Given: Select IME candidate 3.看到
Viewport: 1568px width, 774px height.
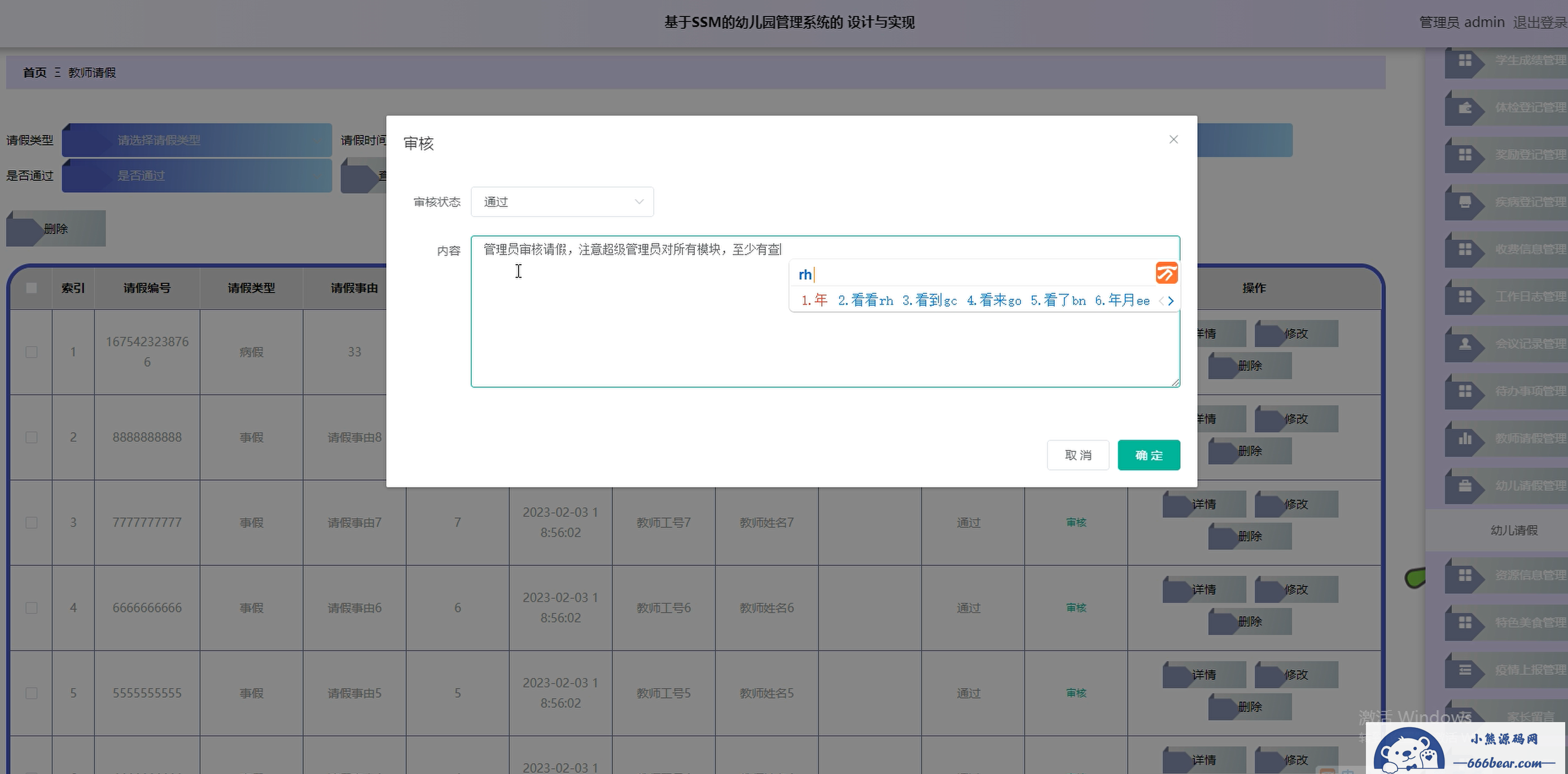Looking at the screenshot, I should pos(930,301).
